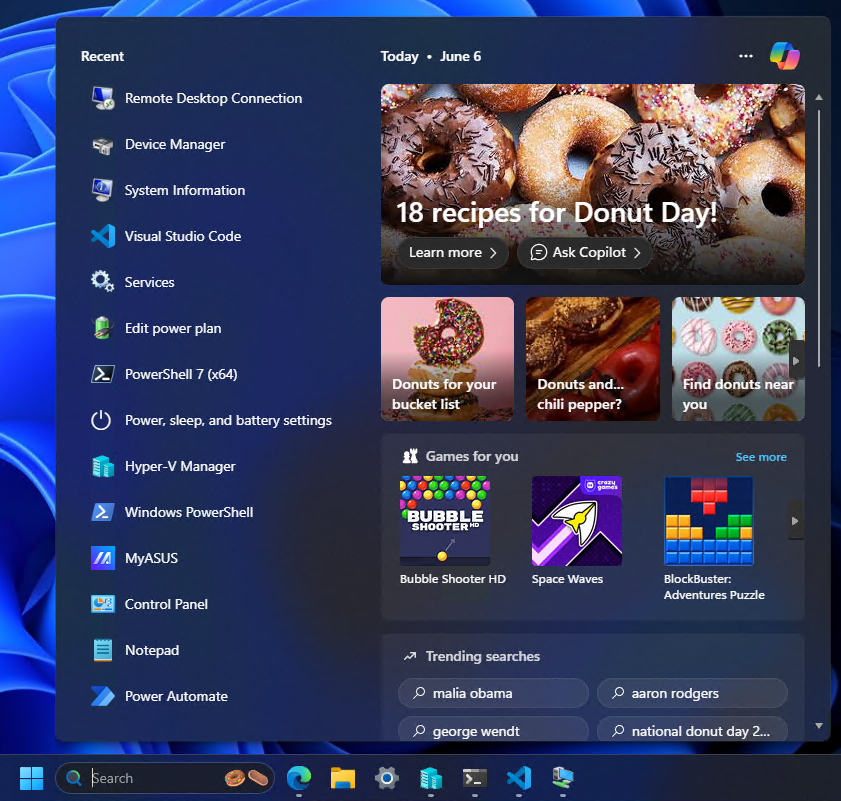Click the 'Today • June 6' date heading
The image size is (841, 801).
(431, 56)
